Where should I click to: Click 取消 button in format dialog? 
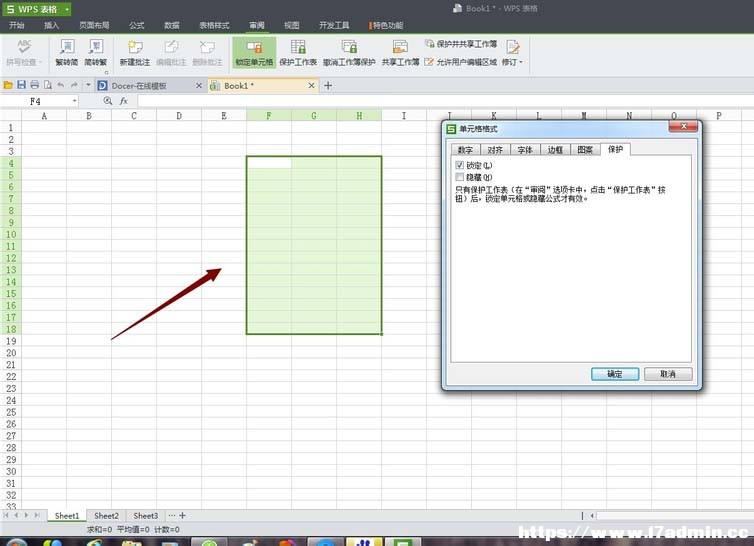click(x=668, y=374)
